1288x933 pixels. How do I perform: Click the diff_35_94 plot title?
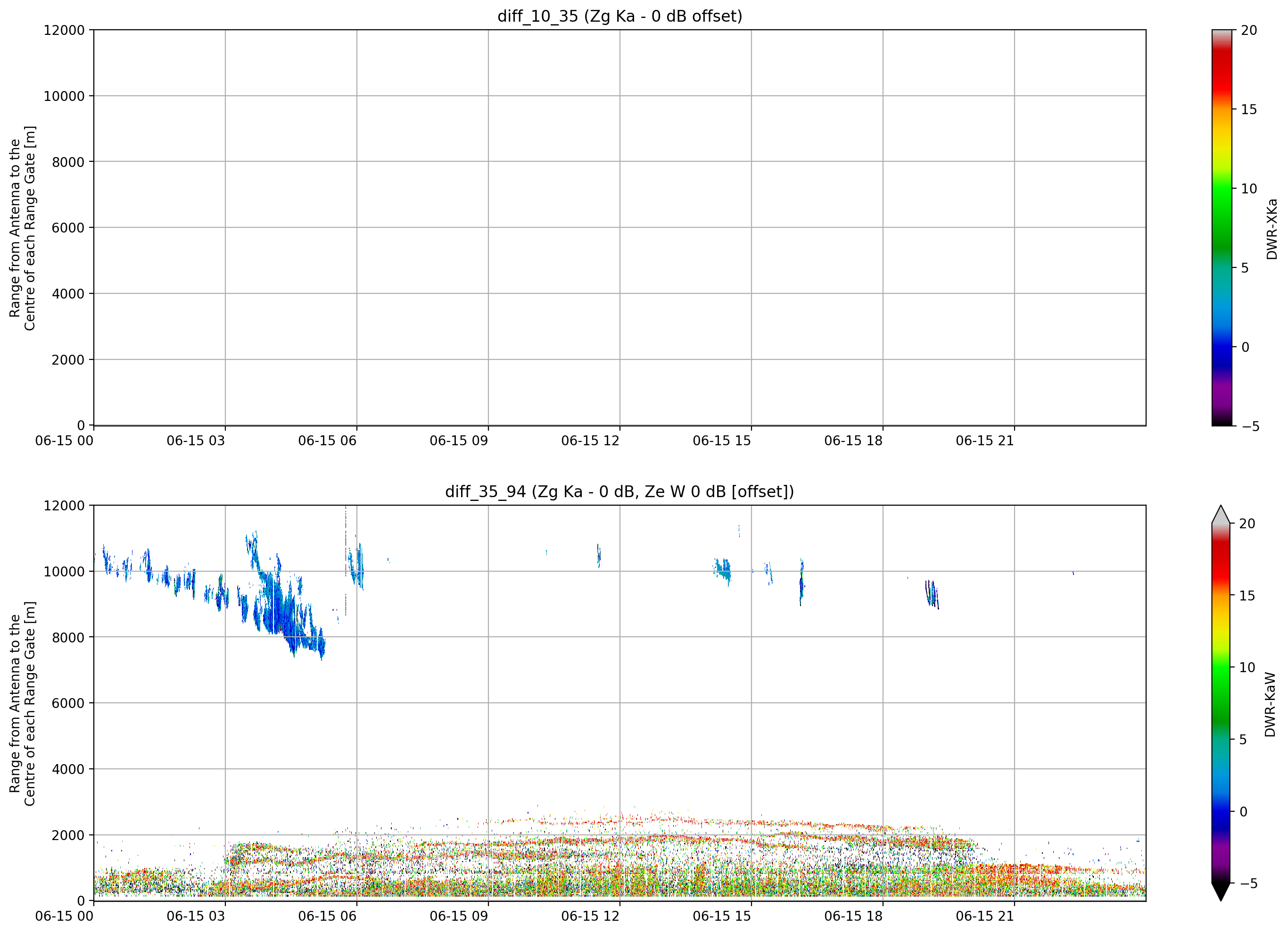pos(619,491)
